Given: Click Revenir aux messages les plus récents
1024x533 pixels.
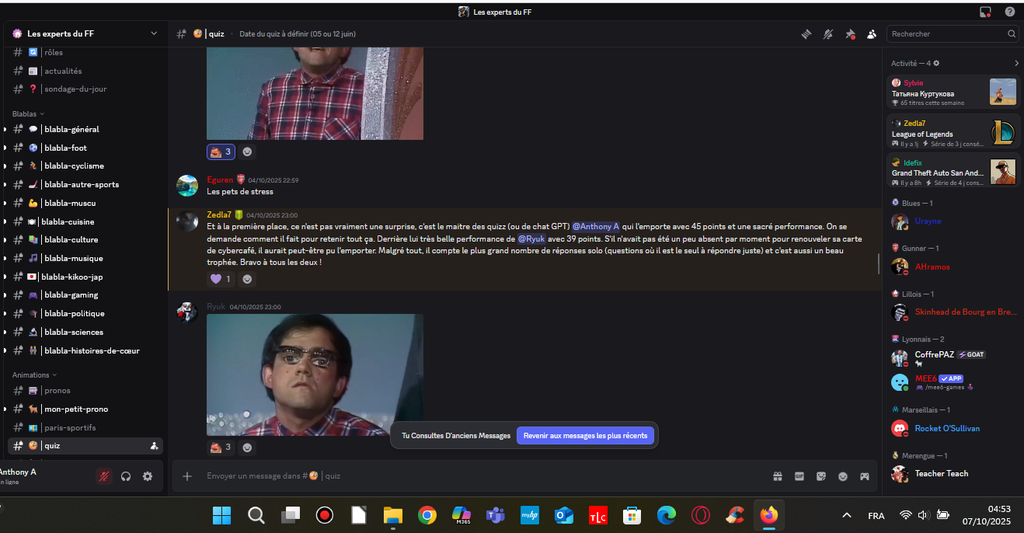Looking at the screenshot, I should 585,436.
